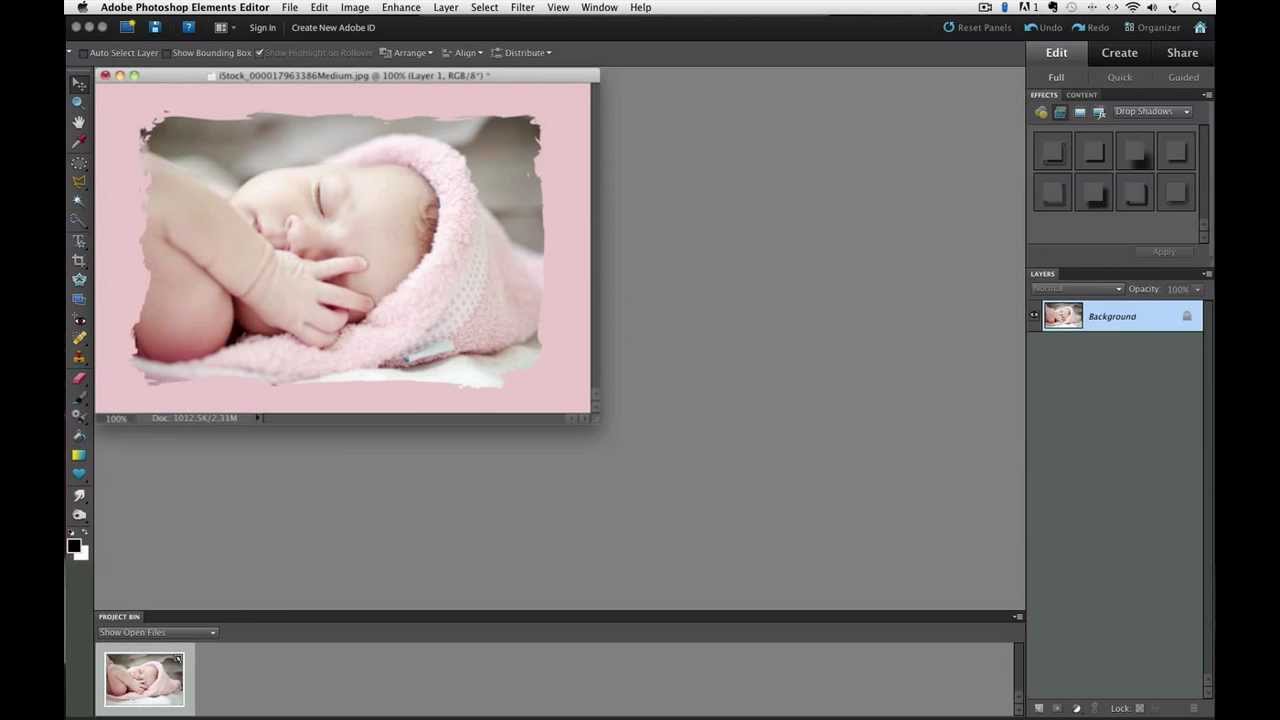The image size is (1280, 720).
Task: Click the Sign In link
Action: [263, 28]
